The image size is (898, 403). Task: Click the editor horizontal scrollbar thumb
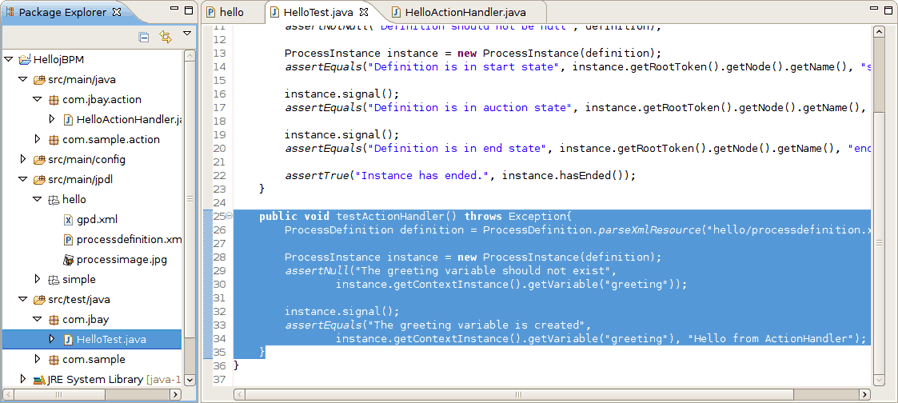point(519,394)
